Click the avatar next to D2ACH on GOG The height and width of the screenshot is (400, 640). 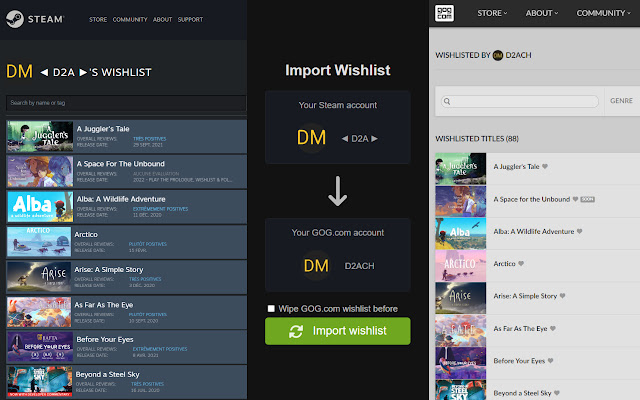pyautogui.click(x=498, y=55)
